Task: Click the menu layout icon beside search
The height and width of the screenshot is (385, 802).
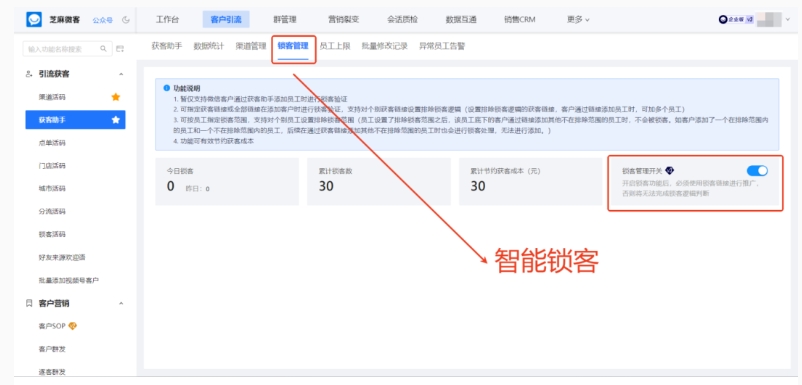Action: (x=120, y=49)
